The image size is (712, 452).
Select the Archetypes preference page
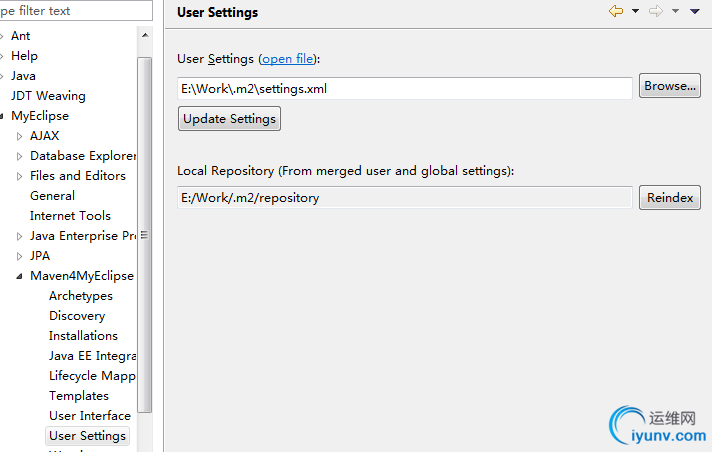tap(81, 296)
